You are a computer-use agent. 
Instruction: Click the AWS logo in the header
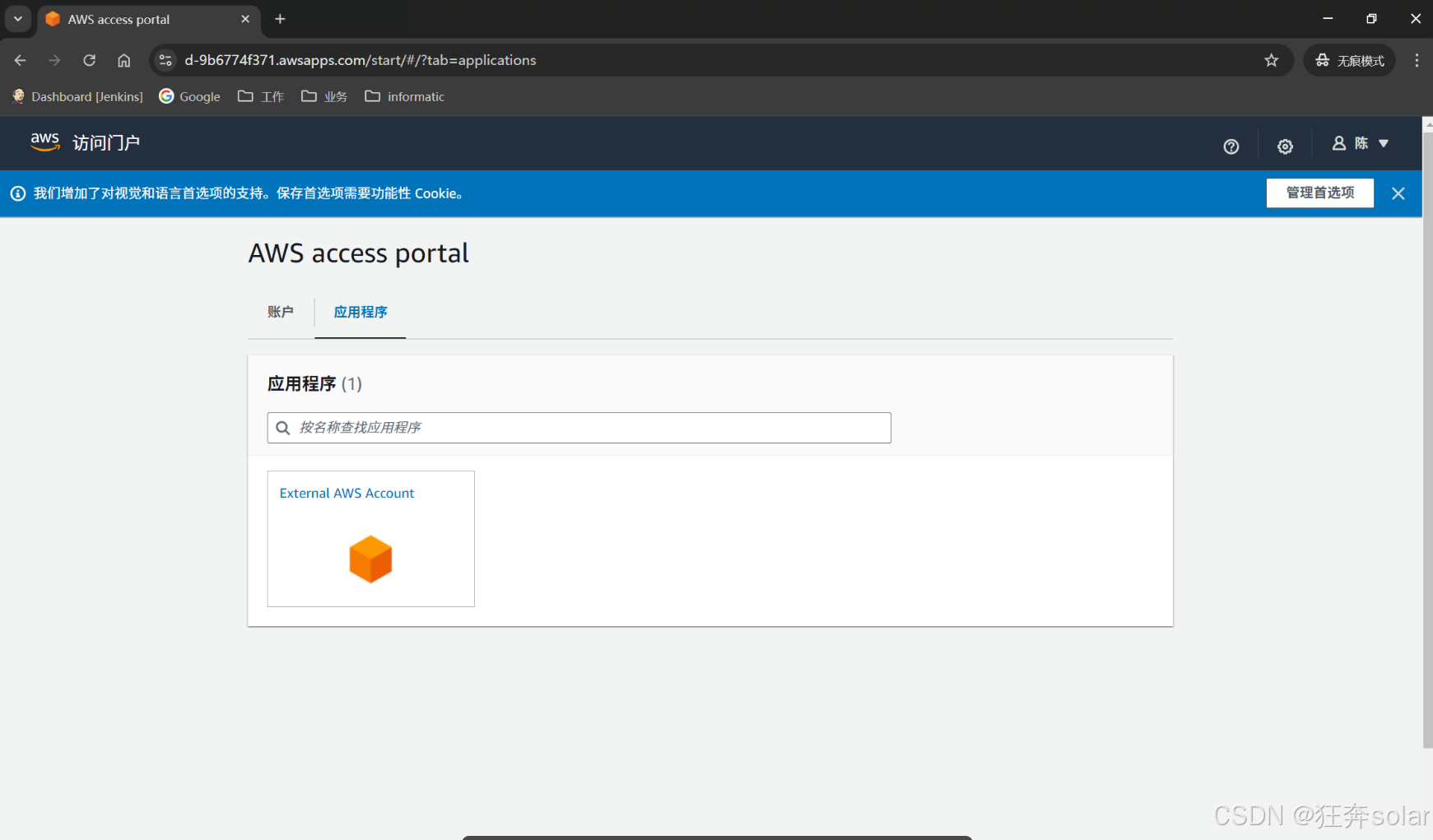pyautogui.click(x=45, y=142)
